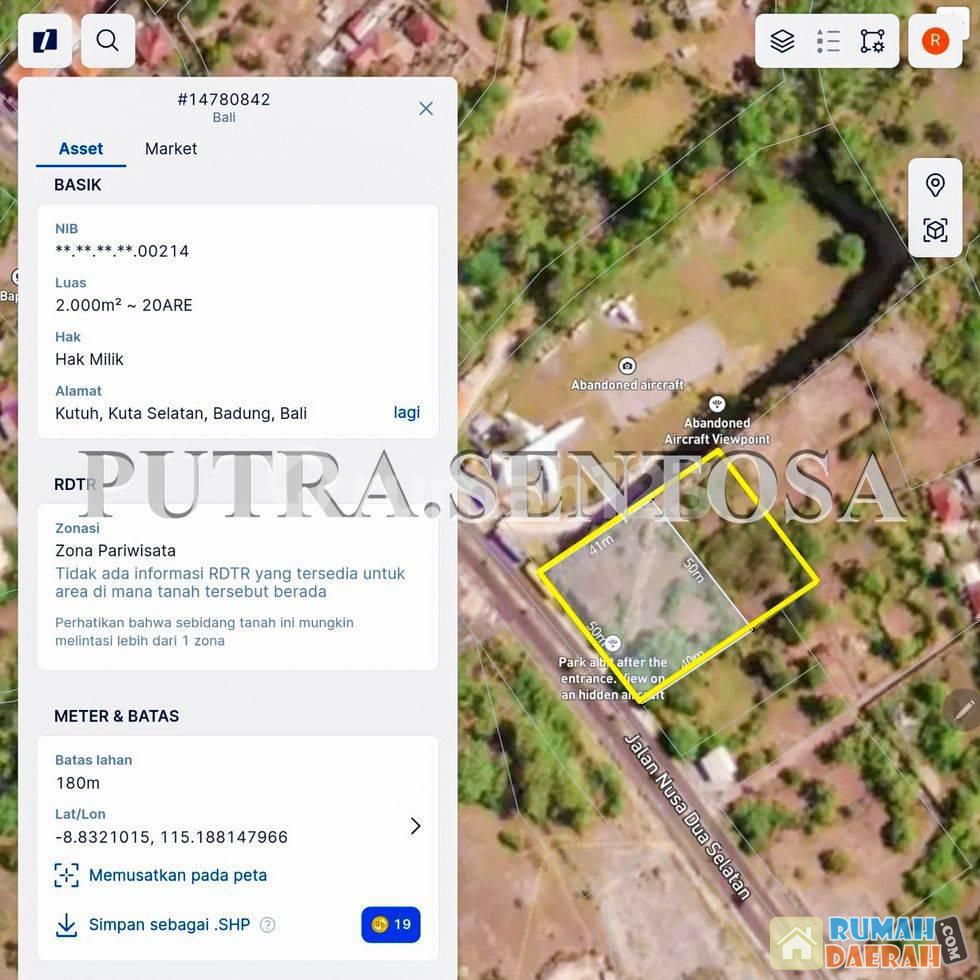Click the 19 coins blue button
The width and height of the screenshot is (980, 980).
[x=391, y=925]
